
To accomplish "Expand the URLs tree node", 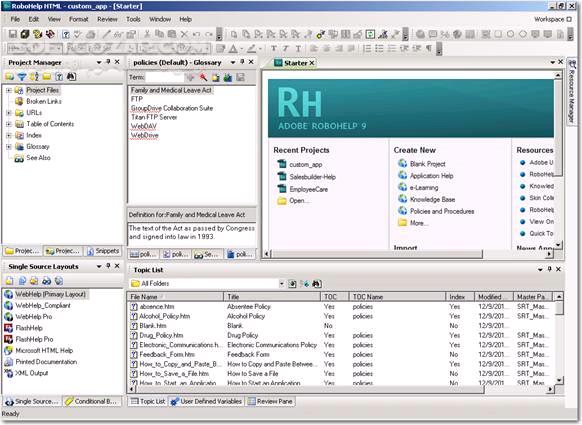I will (9, 113).
